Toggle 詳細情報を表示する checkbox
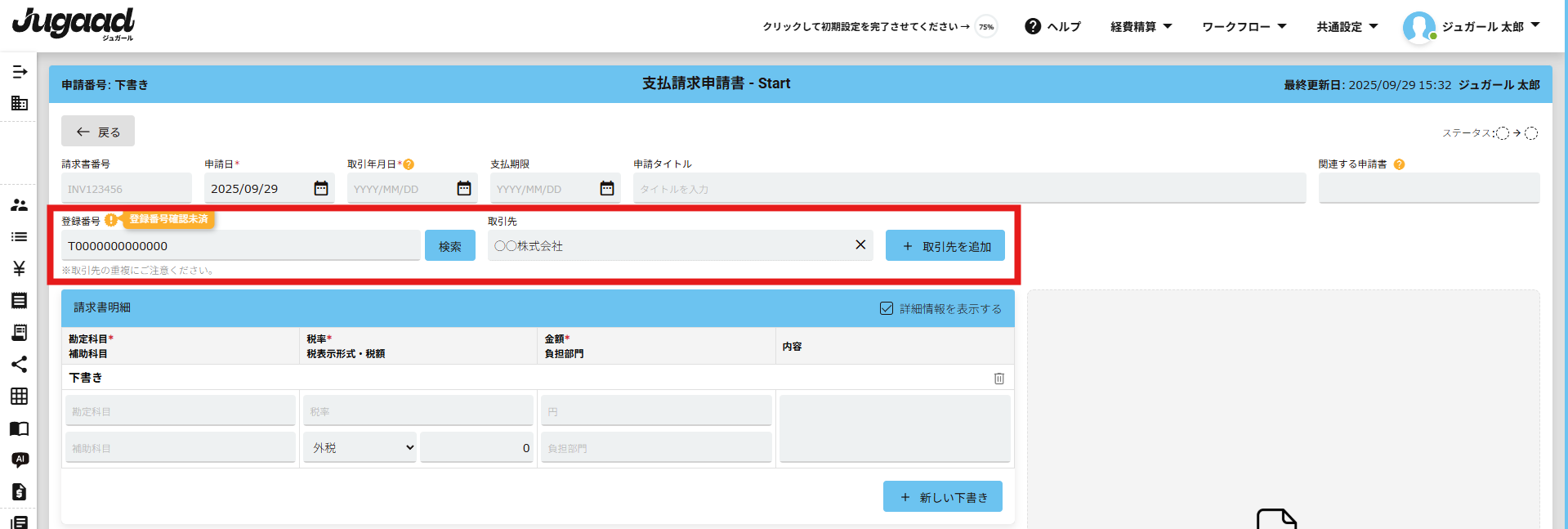Screen dimensions: 1568x529 point(887,308)
